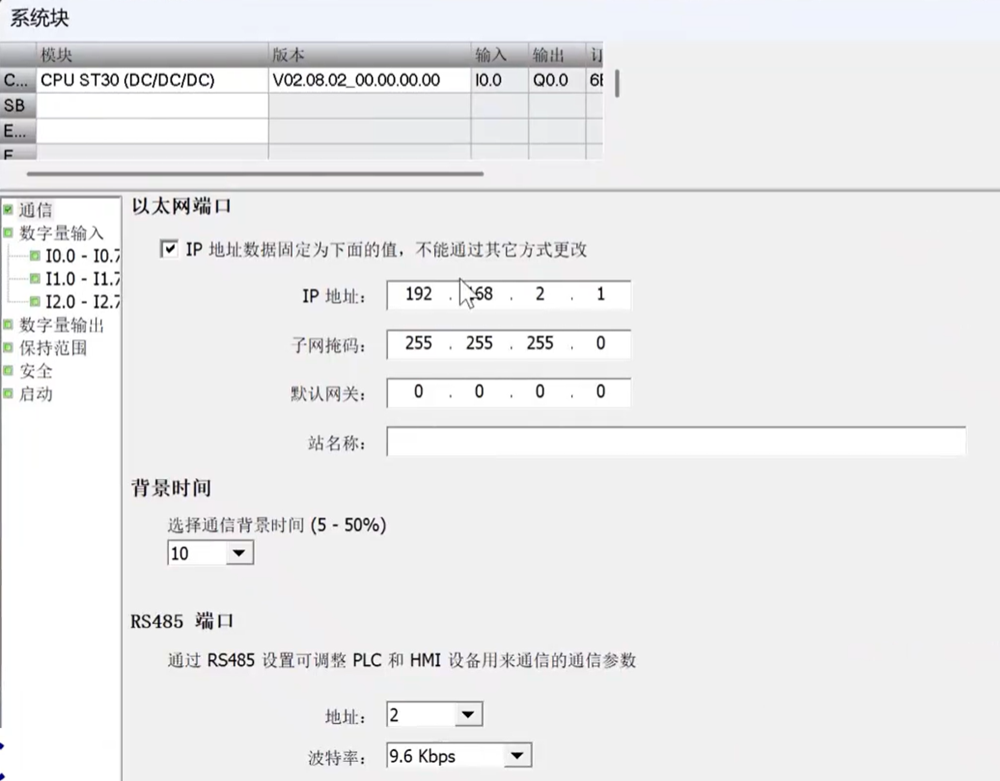Click the green icon beside I0.0 - I0.7
The height and width of the screenshot is (781, 1000).
point(35,256)
